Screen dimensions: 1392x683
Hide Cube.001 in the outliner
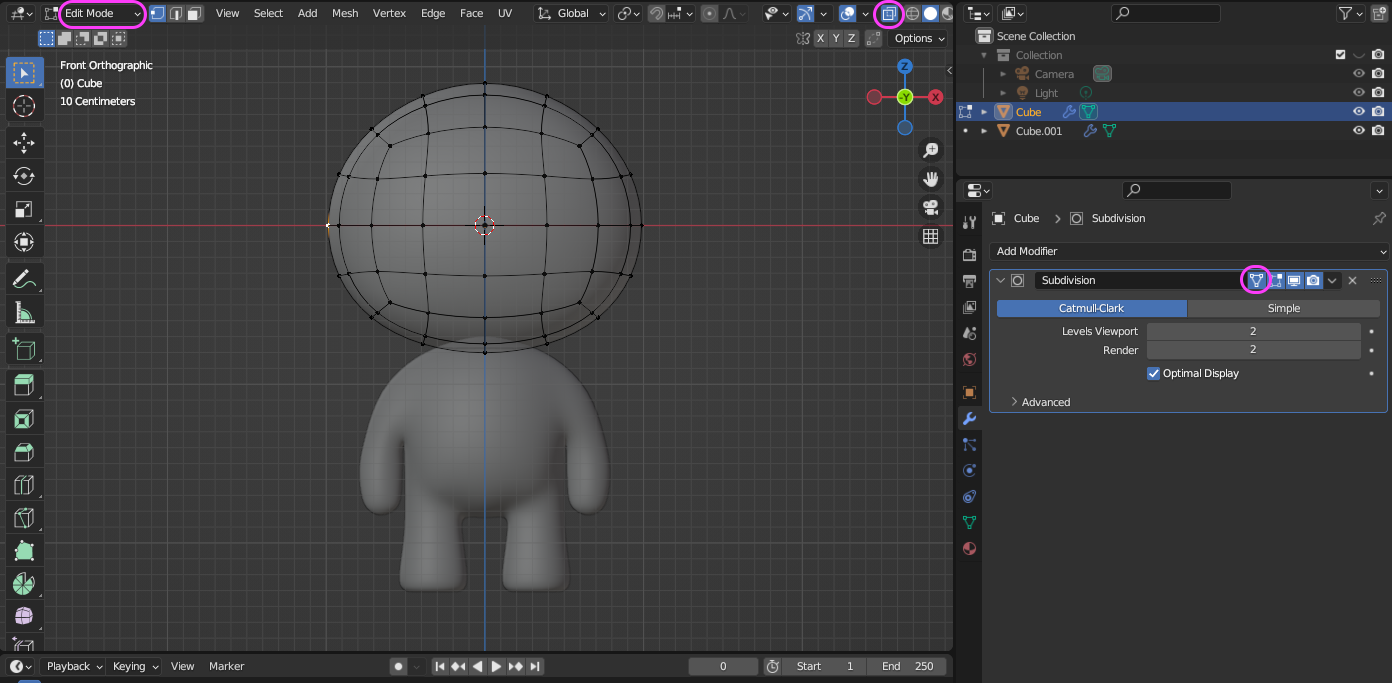click(1358, 131)
